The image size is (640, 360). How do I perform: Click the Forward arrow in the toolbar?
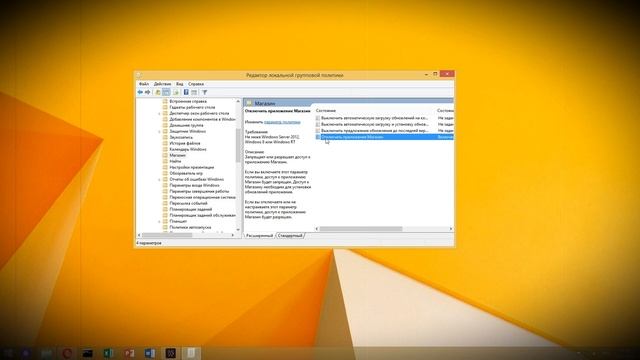click(x=147, y=92)
